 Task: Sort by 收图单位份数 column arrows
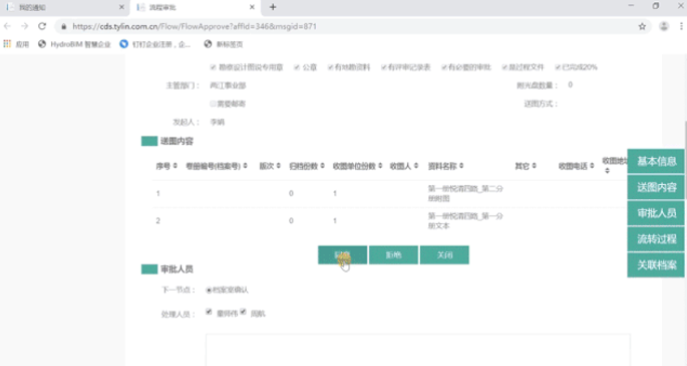(380, 166)
